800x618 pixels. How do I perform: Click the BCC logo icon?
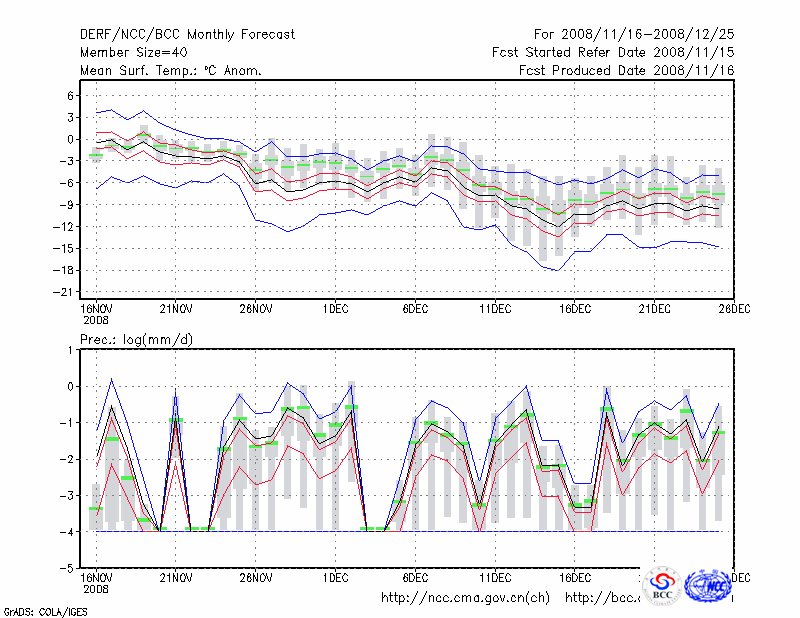(662, 586)
